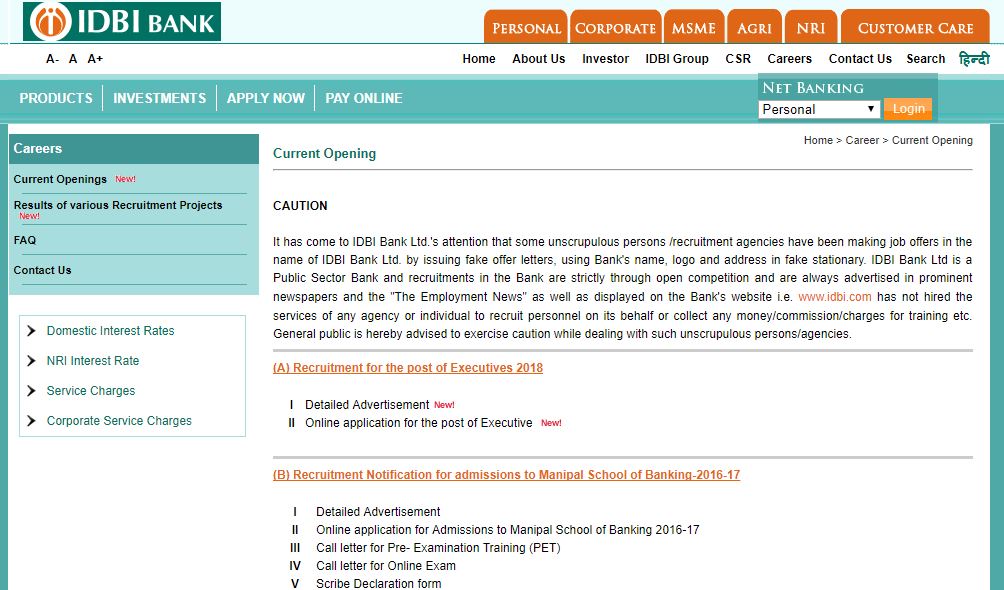1004x590 pixels.
Task: Open Results of various Recruitment Projects
Action: [118, 205]
